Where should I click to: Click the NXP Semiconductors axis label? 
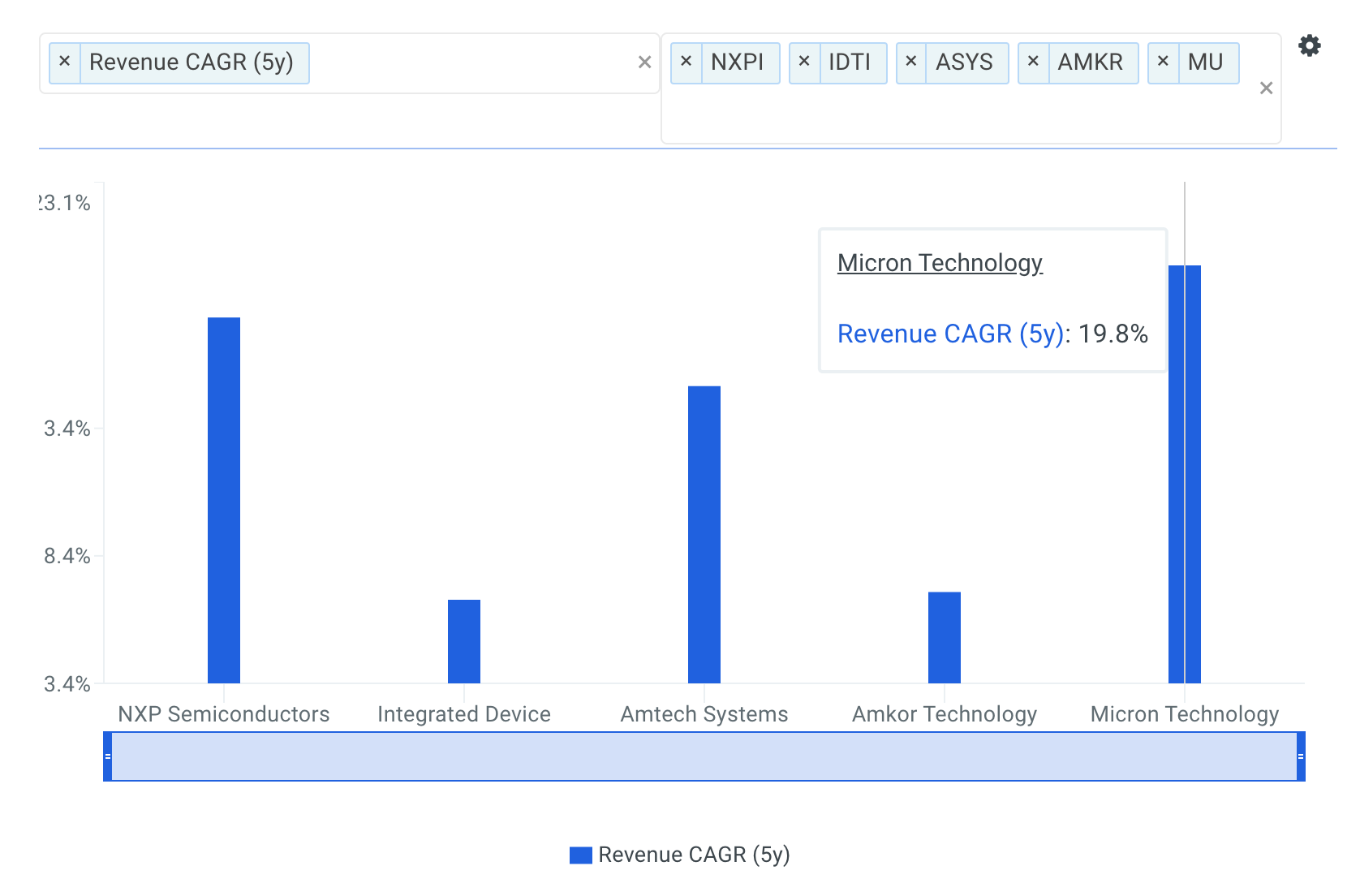pyautogui.click(x=224, y=714)
